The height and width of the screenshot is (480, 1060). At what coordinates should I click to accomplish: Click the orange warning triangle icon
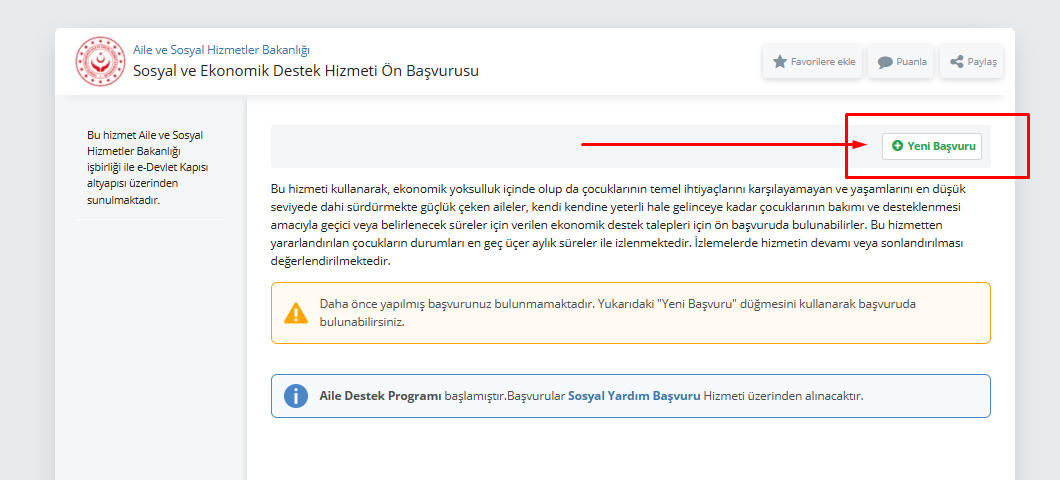pyautogui.click(x=296, y=313)
